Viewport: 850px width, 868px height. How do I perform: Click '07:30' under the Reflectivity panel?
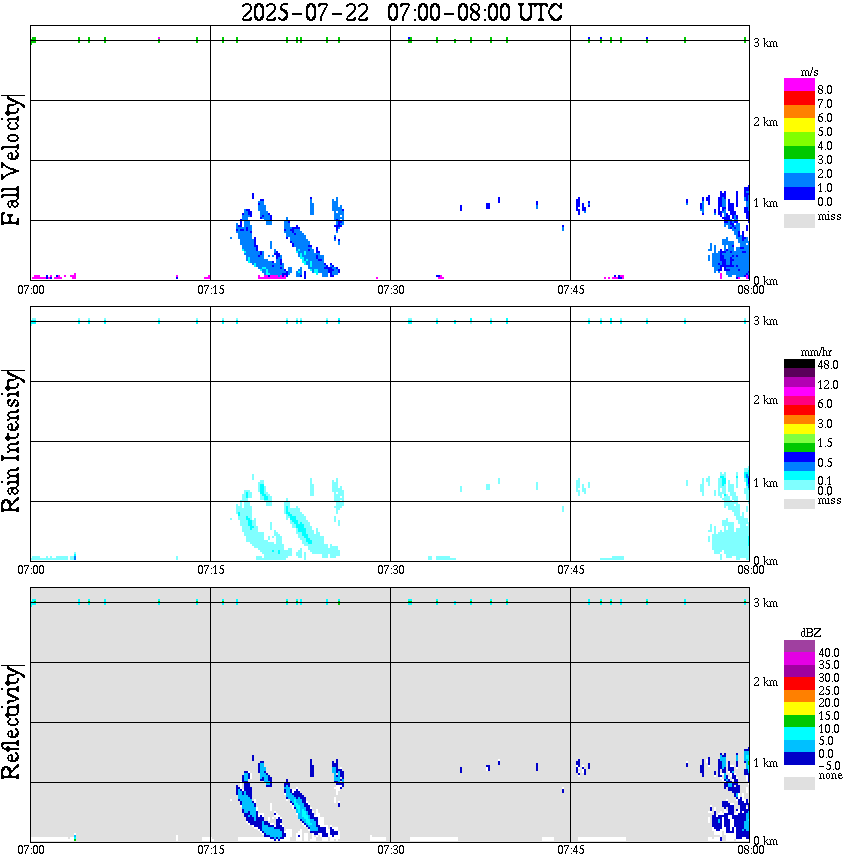click(391, 850)
